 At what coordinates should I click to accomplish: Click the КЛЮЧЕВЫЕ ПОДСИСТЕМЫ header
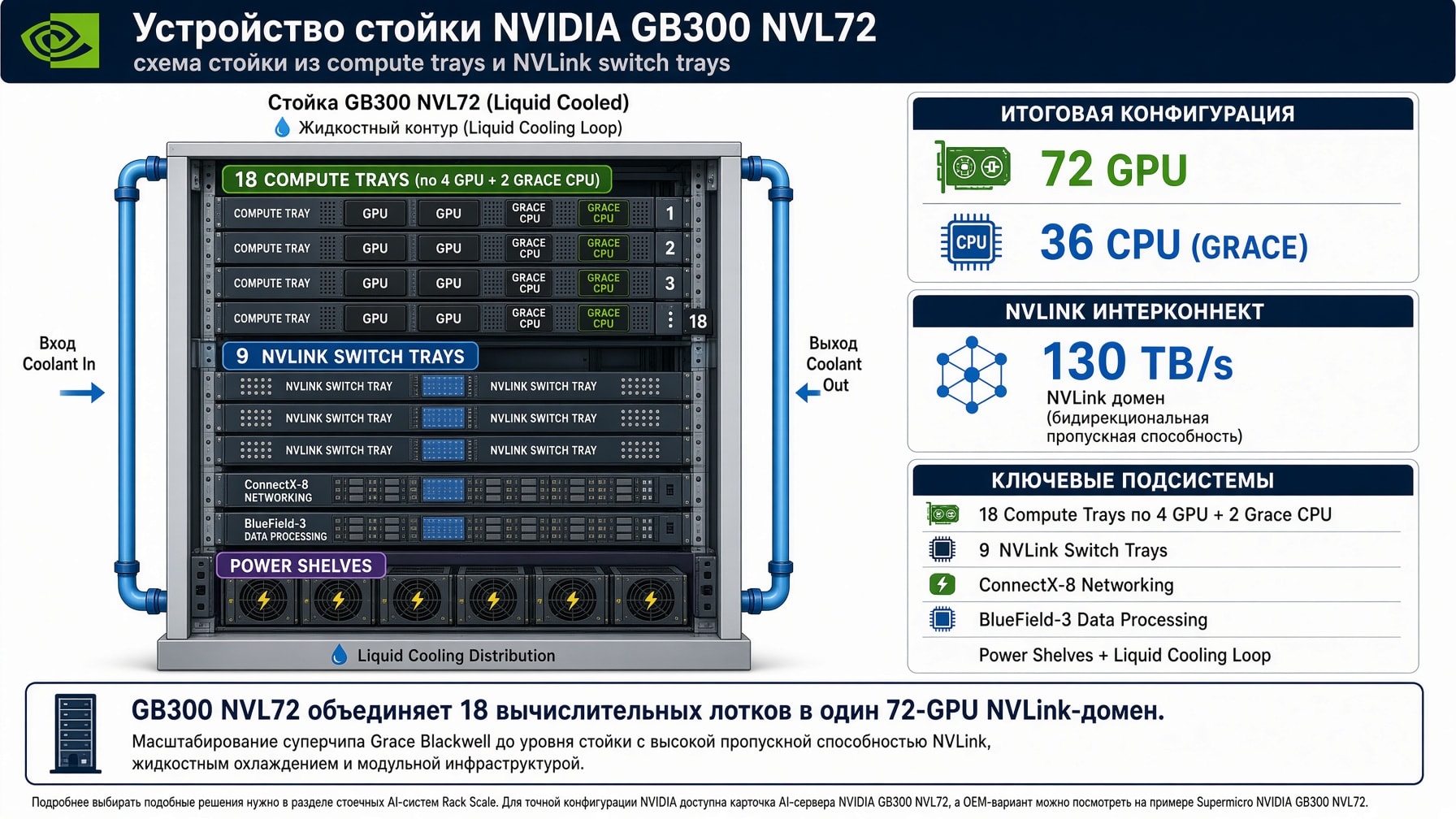coord(1163,481)
